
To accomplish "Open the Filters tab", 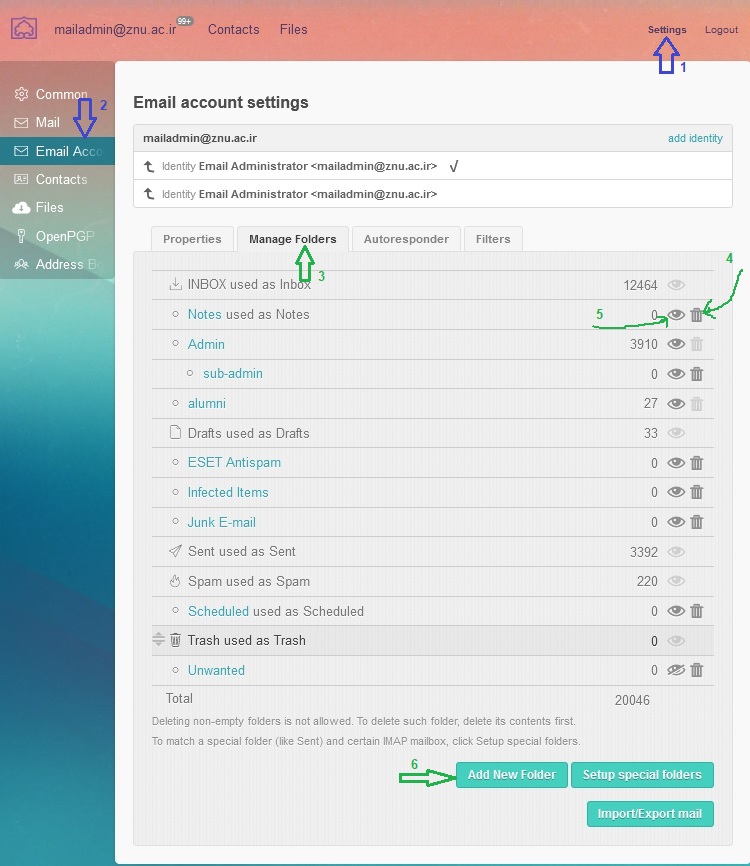I will pos(493,239).
